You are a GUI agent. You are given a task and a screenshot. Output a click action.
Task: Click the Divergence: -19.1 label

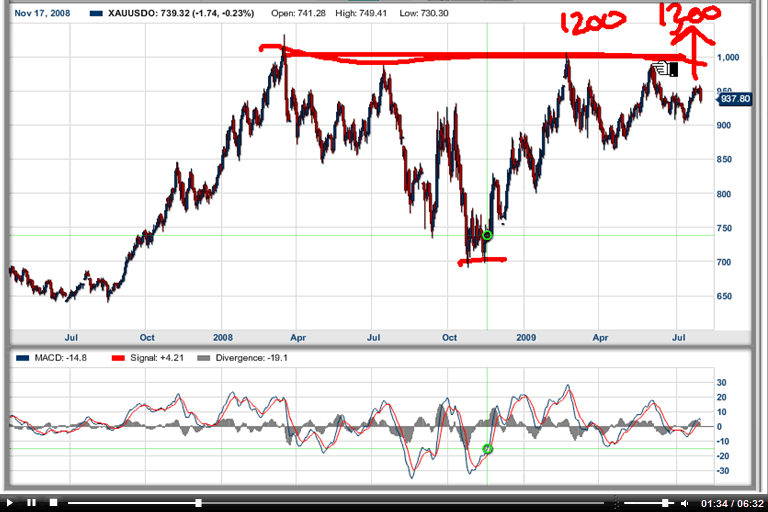[x=252, y=358]
